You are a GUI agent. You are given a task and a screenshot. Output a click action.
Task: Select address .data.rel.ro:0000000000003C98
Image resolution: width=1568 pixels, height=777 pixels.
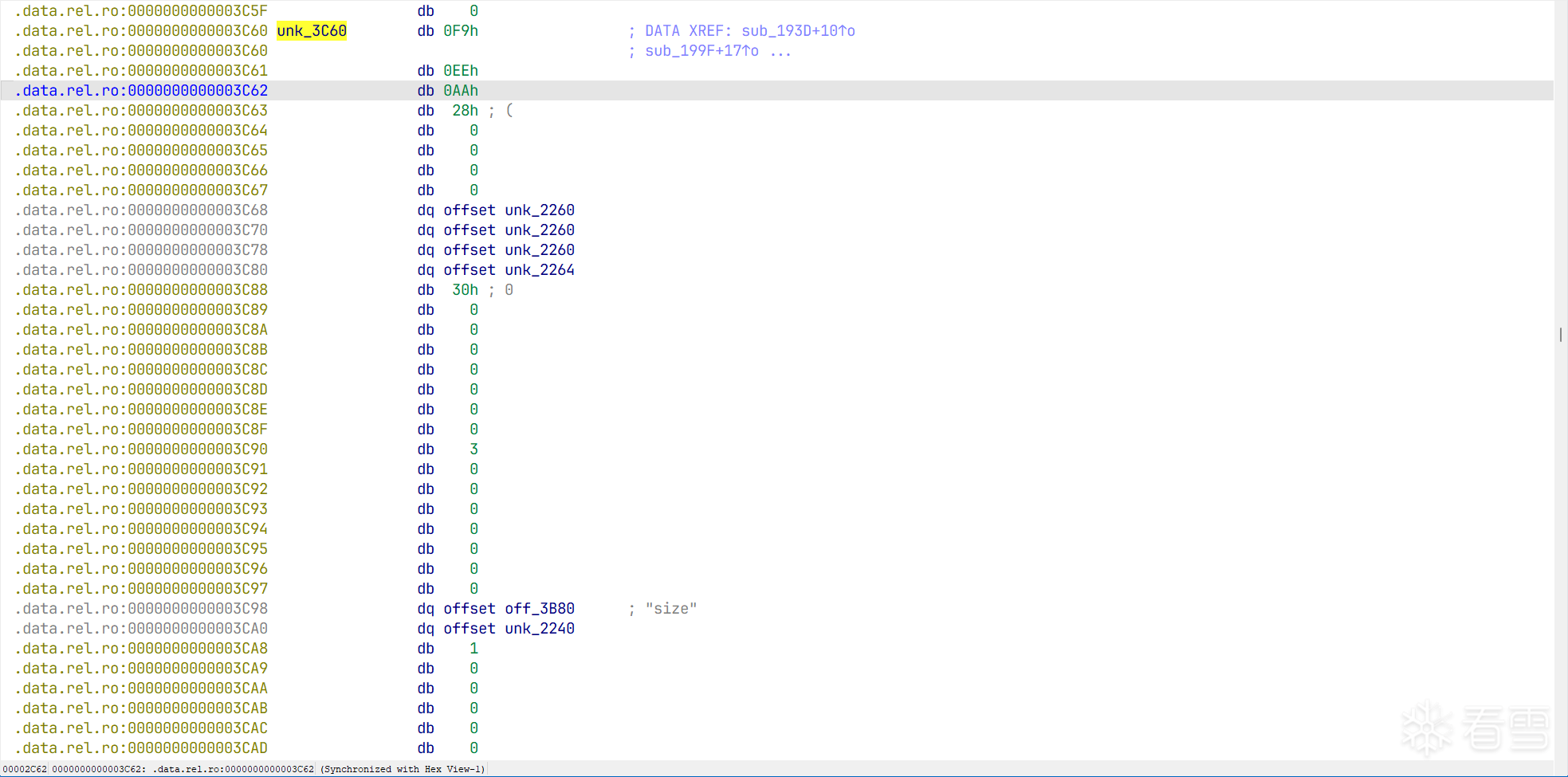[x=142, y=609]
